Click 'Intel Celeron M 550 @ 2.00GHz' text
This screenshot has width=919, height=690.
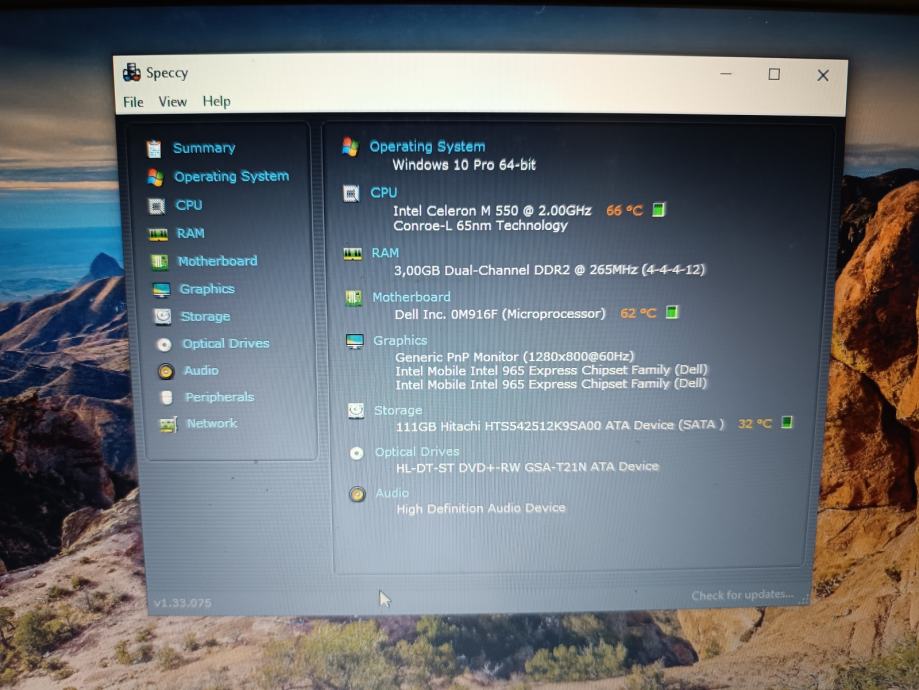point(492,210)
